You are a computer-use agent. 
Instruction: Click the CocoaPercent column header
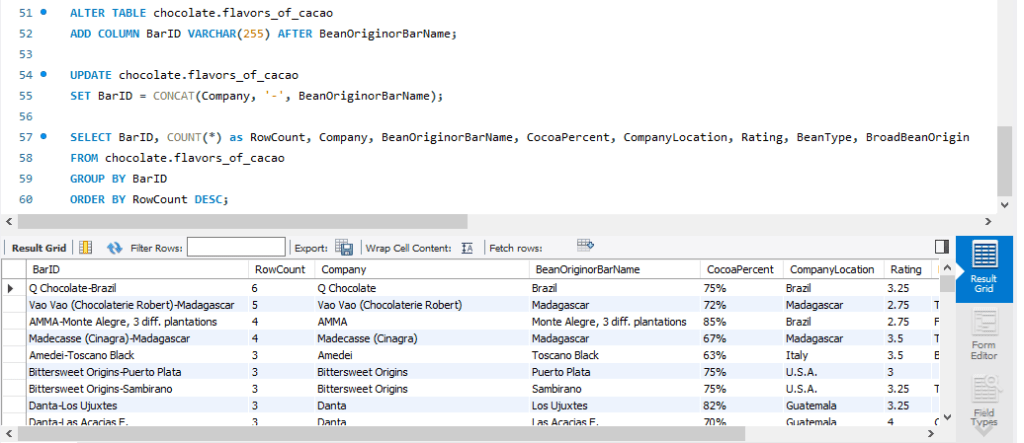coord(739,270)
